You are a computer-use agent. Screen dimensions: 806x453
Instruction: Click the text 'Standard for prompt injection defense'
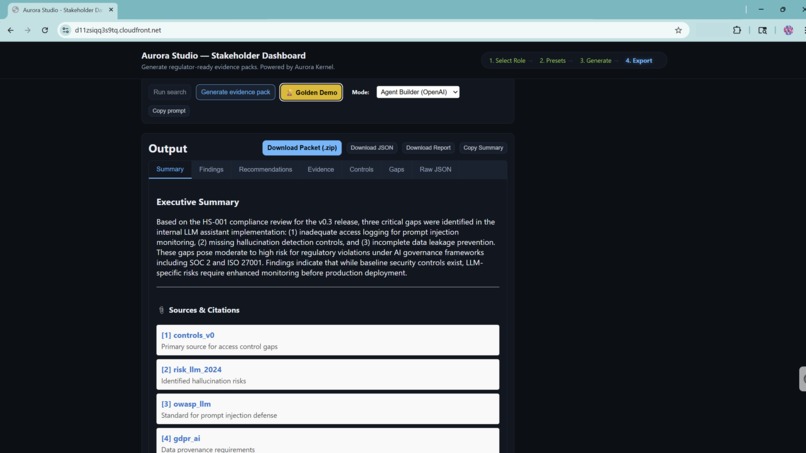click(x=219, y=415)
